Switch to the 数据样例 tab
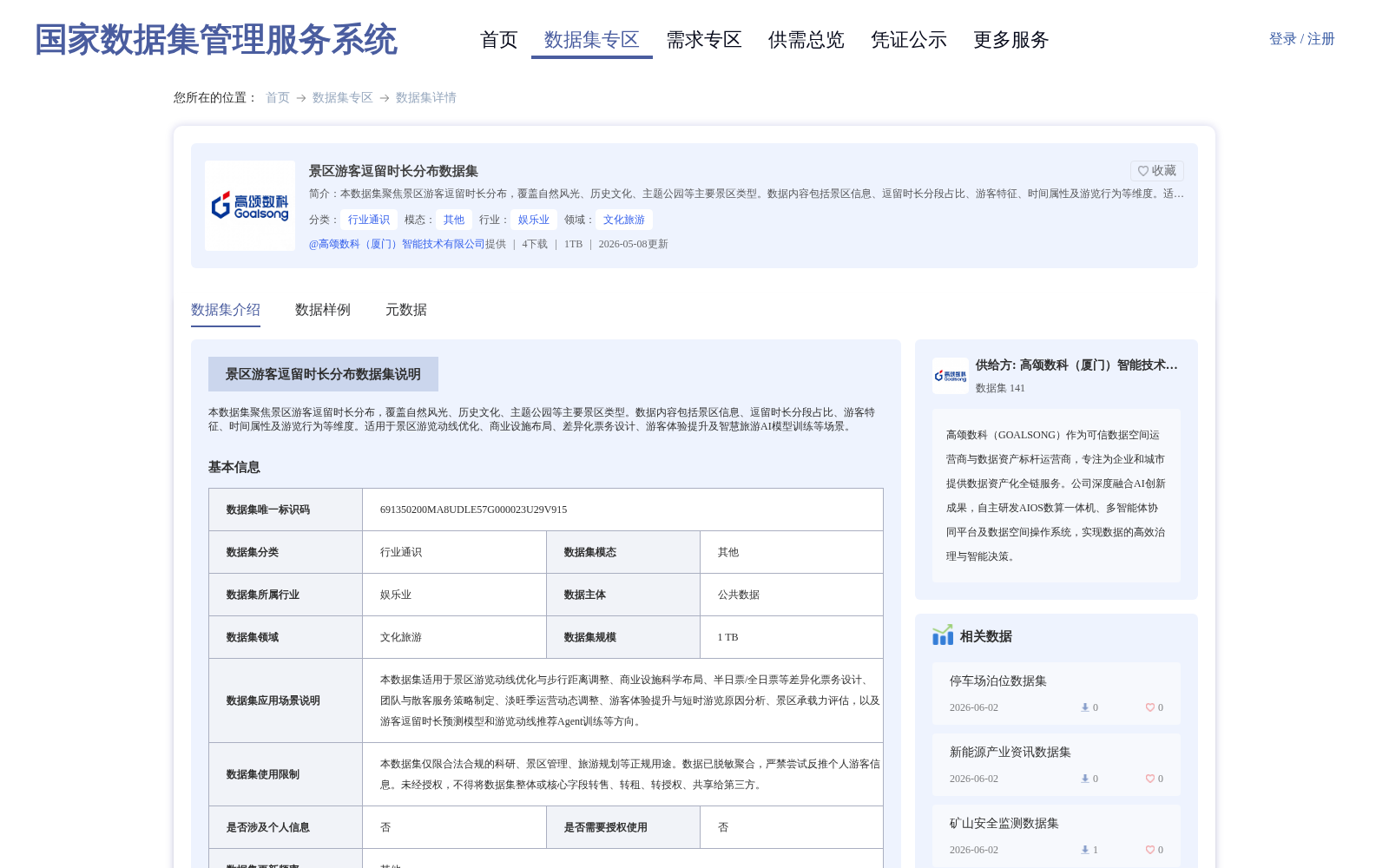This screenshot has width=1389, height=868. point(323,310)
